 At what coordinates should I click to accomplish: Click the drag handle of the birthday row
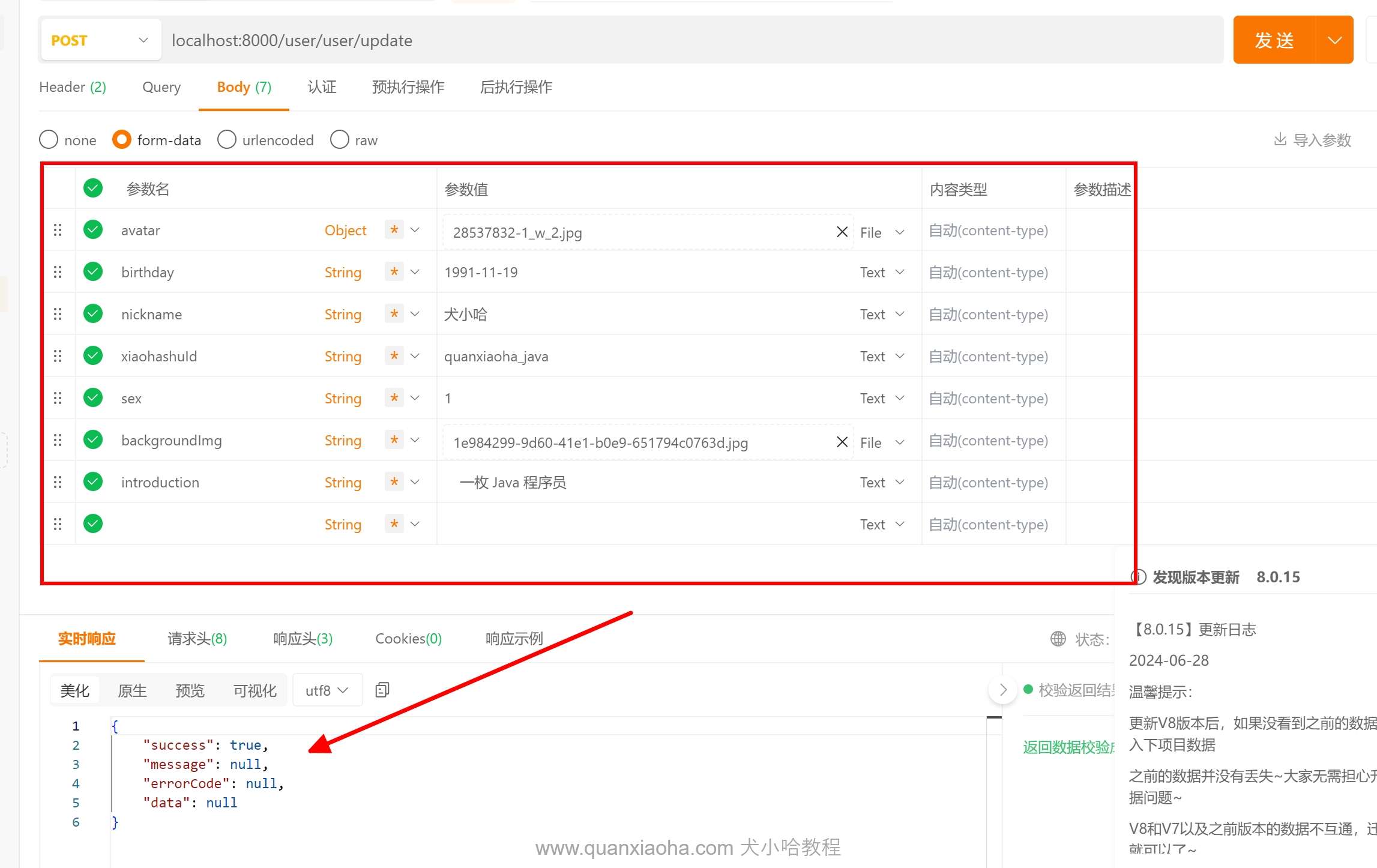pyautogui.click(x=58, y=272)
